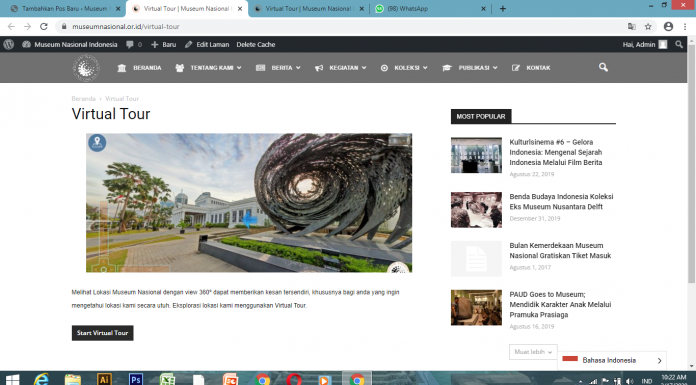Expand the Koleksi dropdown menu
The width and height of the screenshot is (696, 385).
click(x=404, y=68)
